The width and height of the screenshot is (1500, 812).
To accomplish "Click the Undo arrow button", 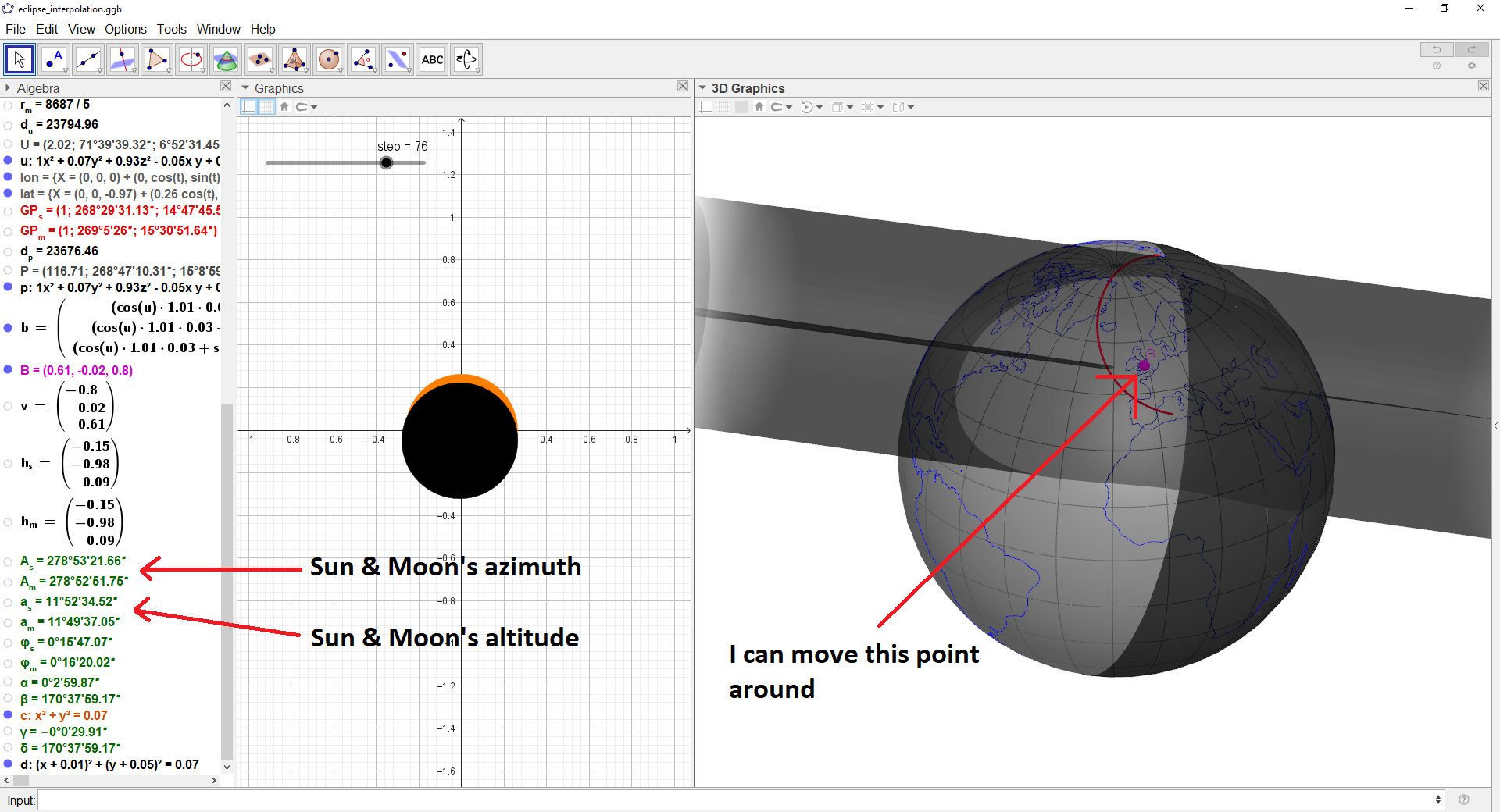I will [x=1437, y=49].
